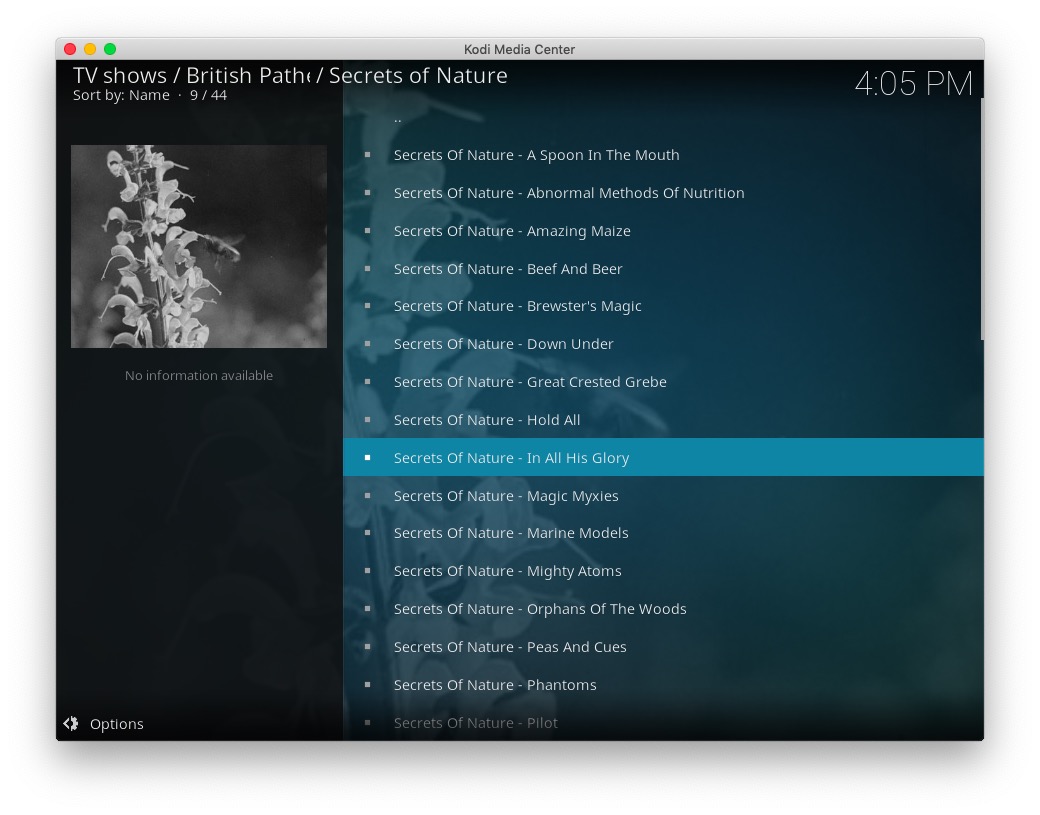
Task: Open the Options menu label
Action: coord(117,724)
